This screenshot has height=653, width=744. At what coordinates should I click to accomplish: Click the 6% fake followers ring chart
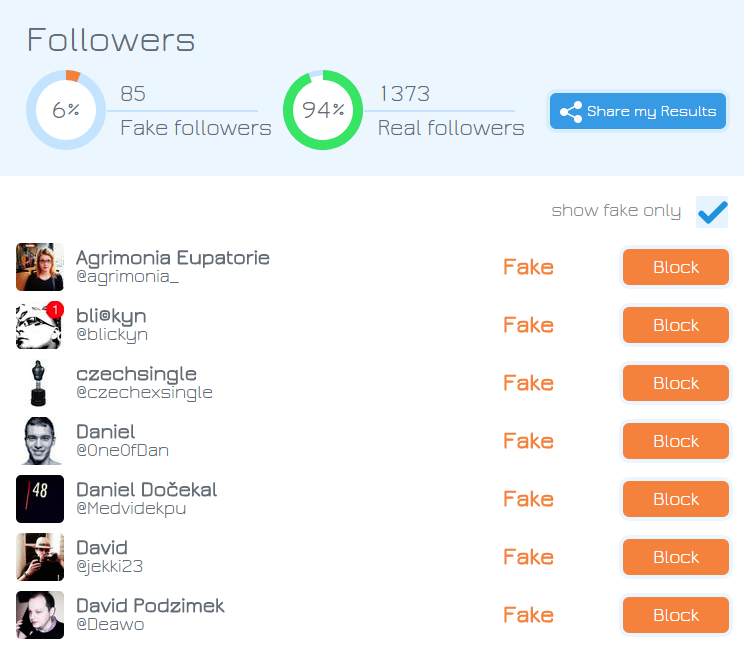(66, 110)
